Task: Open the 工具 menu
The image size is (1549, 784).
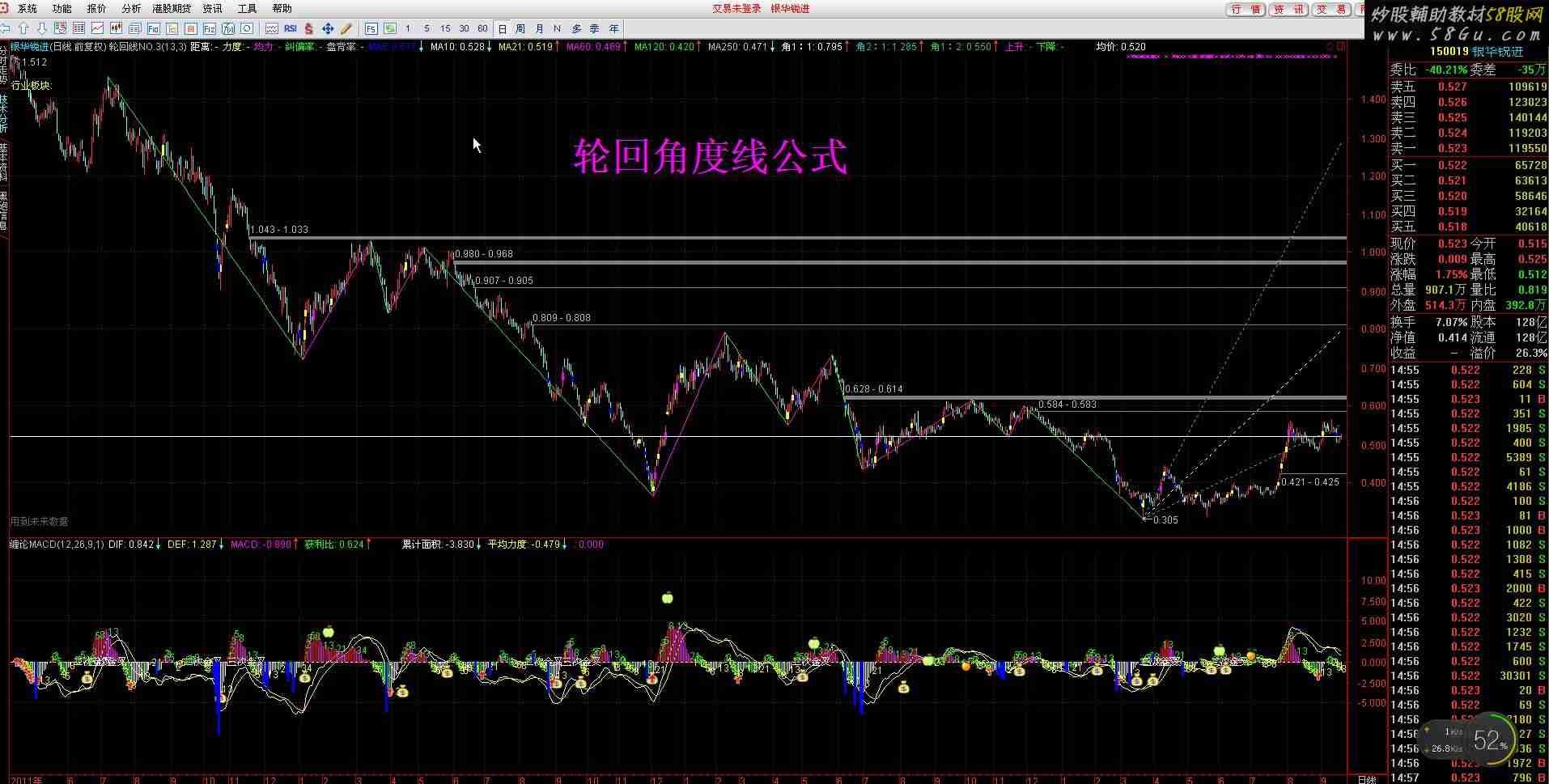Action: [x=247, y=9]
